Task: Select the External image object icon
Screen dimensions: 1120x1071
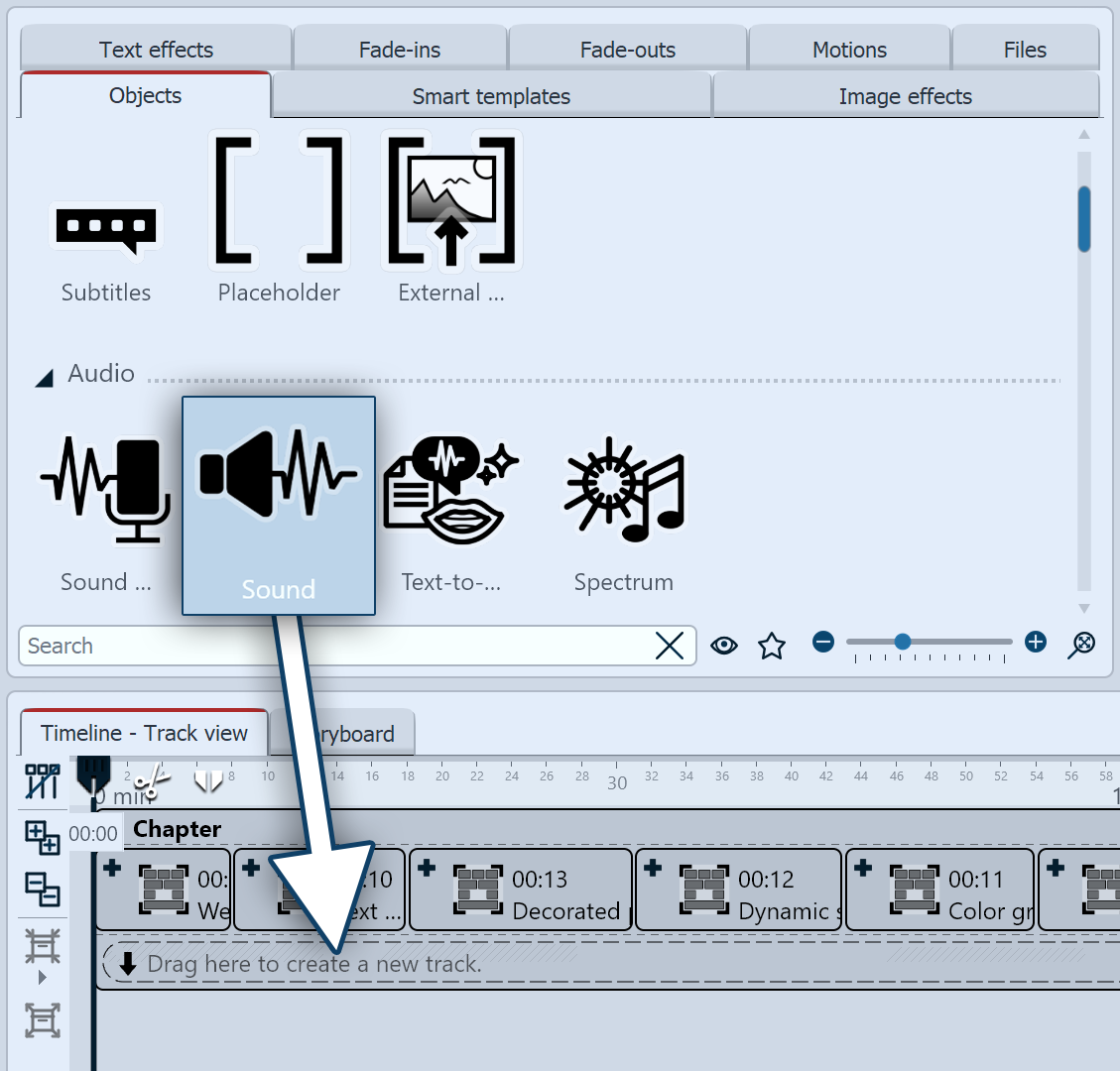Action: pyautogui.click(x=451, y=203)
